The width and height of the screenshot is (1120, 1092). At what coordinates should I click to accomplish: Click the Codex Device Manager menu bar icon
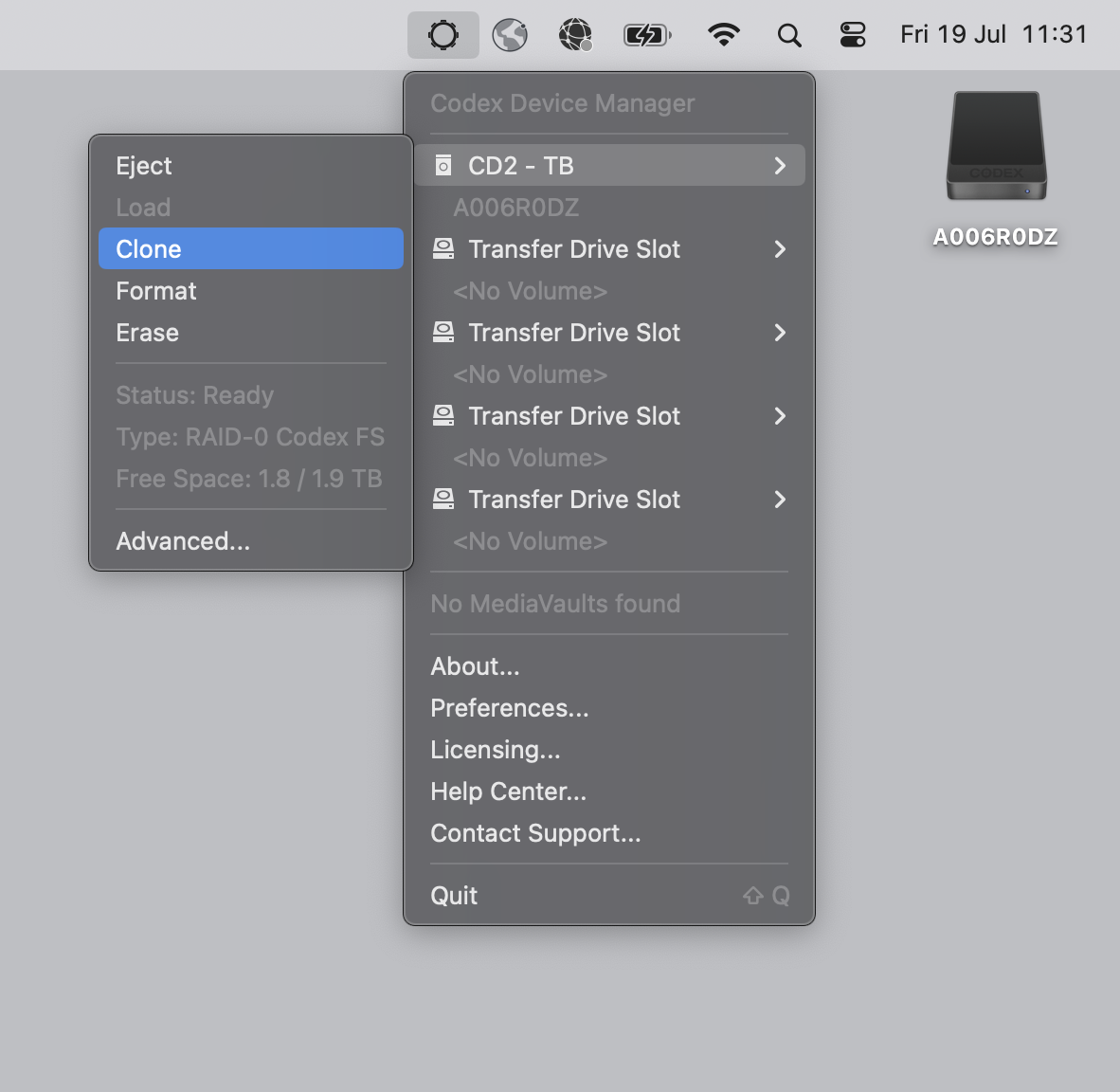(443, 34)
